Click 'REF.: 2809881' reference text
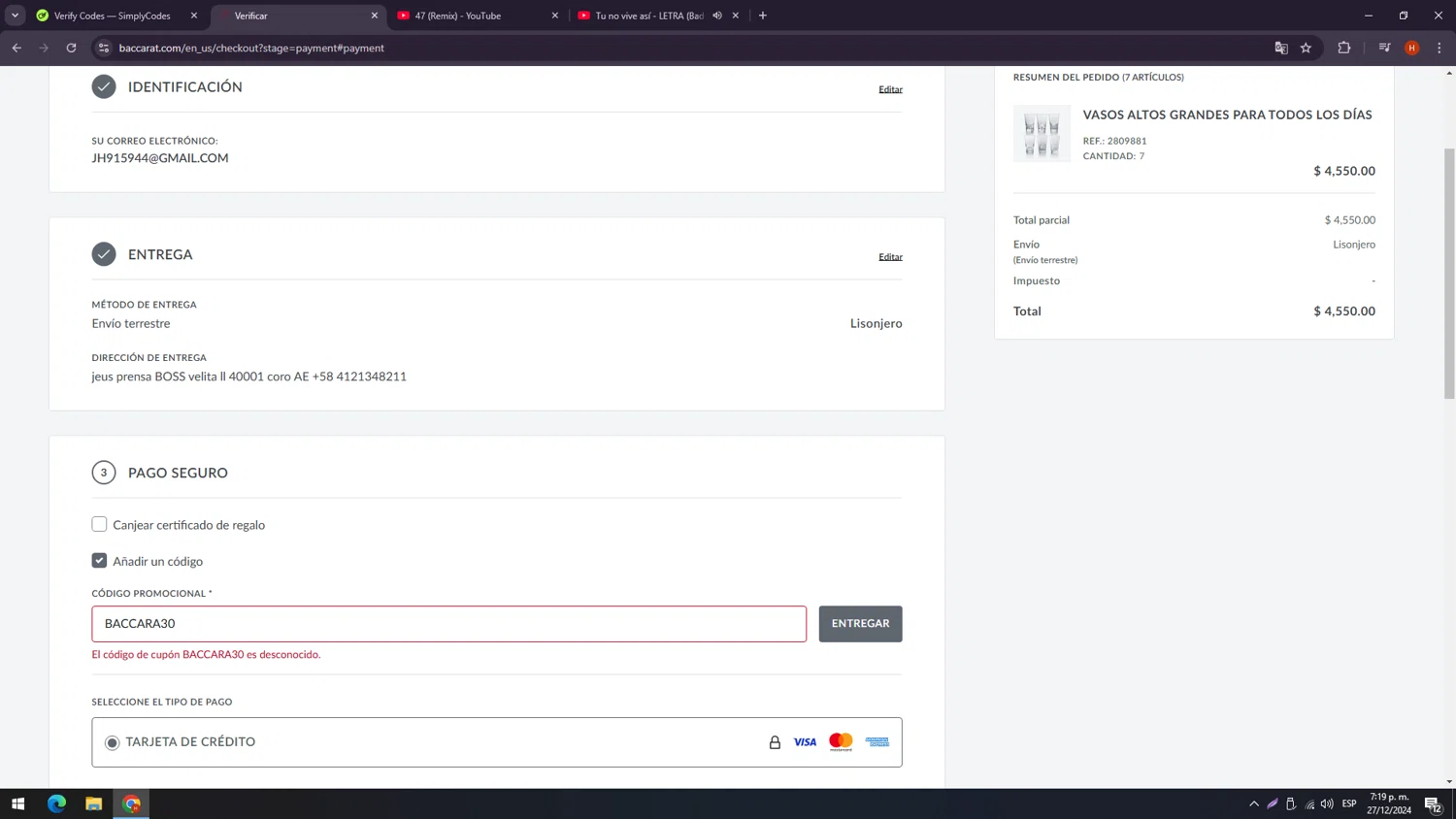Image resolution: width=1456 pixels, height=819 pixels. 1114,141
